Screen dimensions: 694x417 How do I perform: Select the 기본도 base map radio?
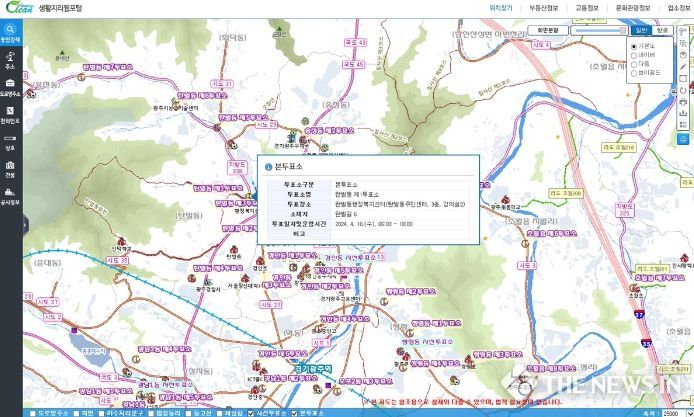pos(634,46)
